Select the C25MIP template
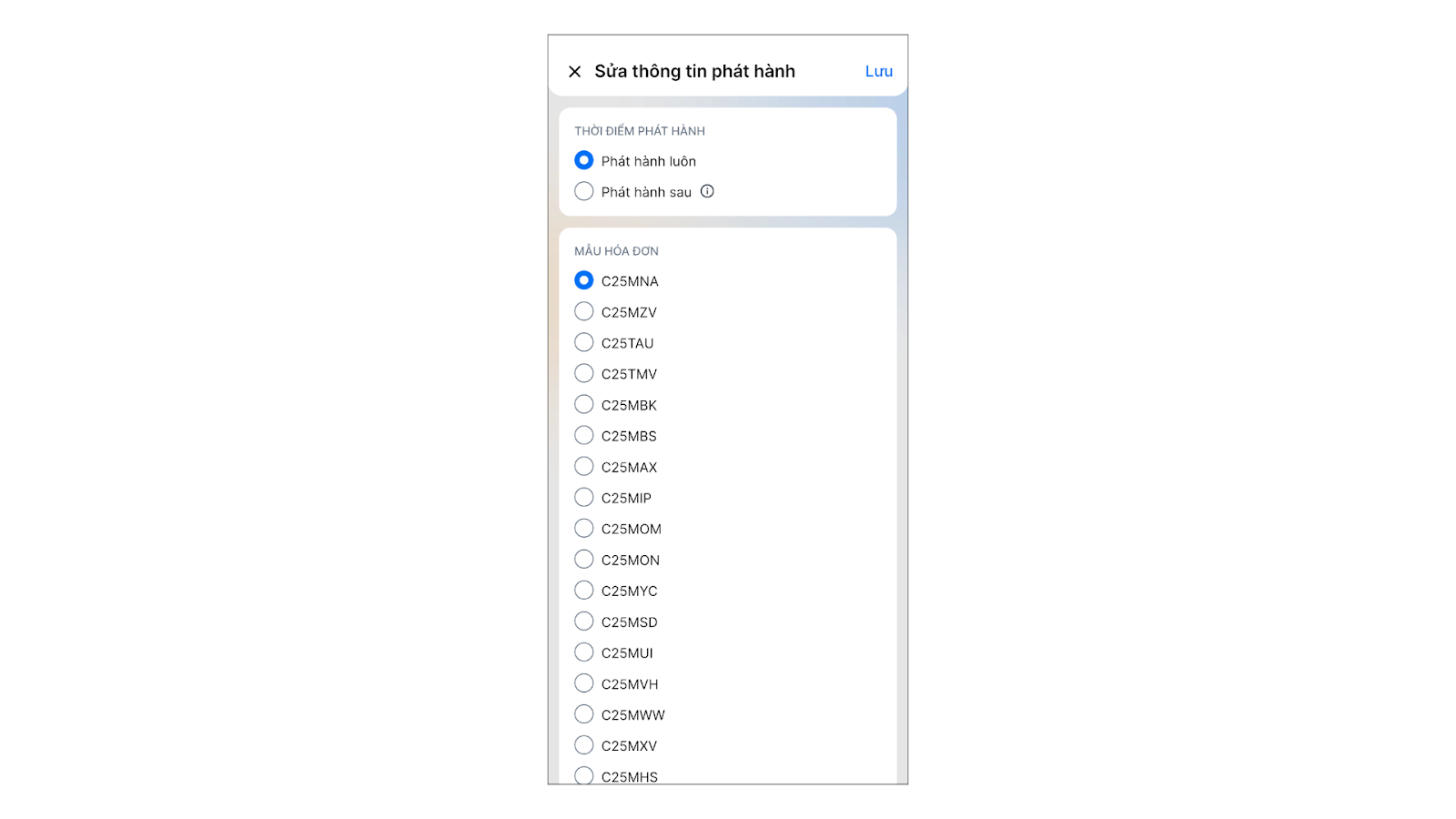The height and width of the screenshot is (819, 1456). click(584, 497)
